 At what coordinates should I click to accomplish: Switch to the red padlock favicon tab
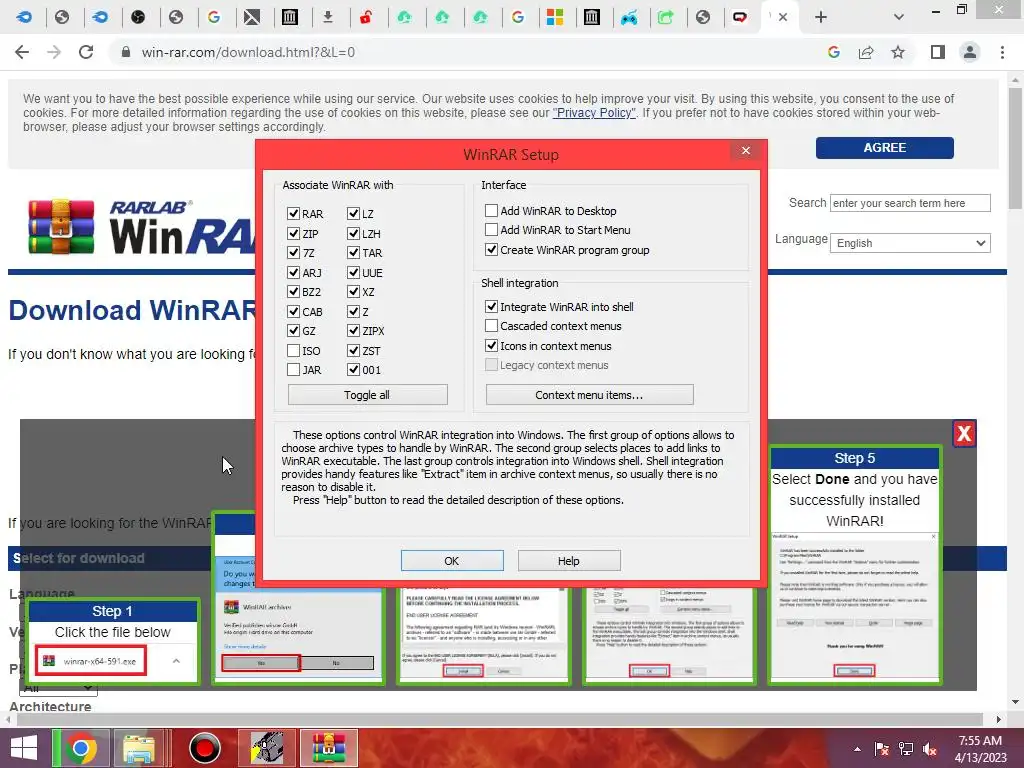pyautogui.click(x=366, y=17)
